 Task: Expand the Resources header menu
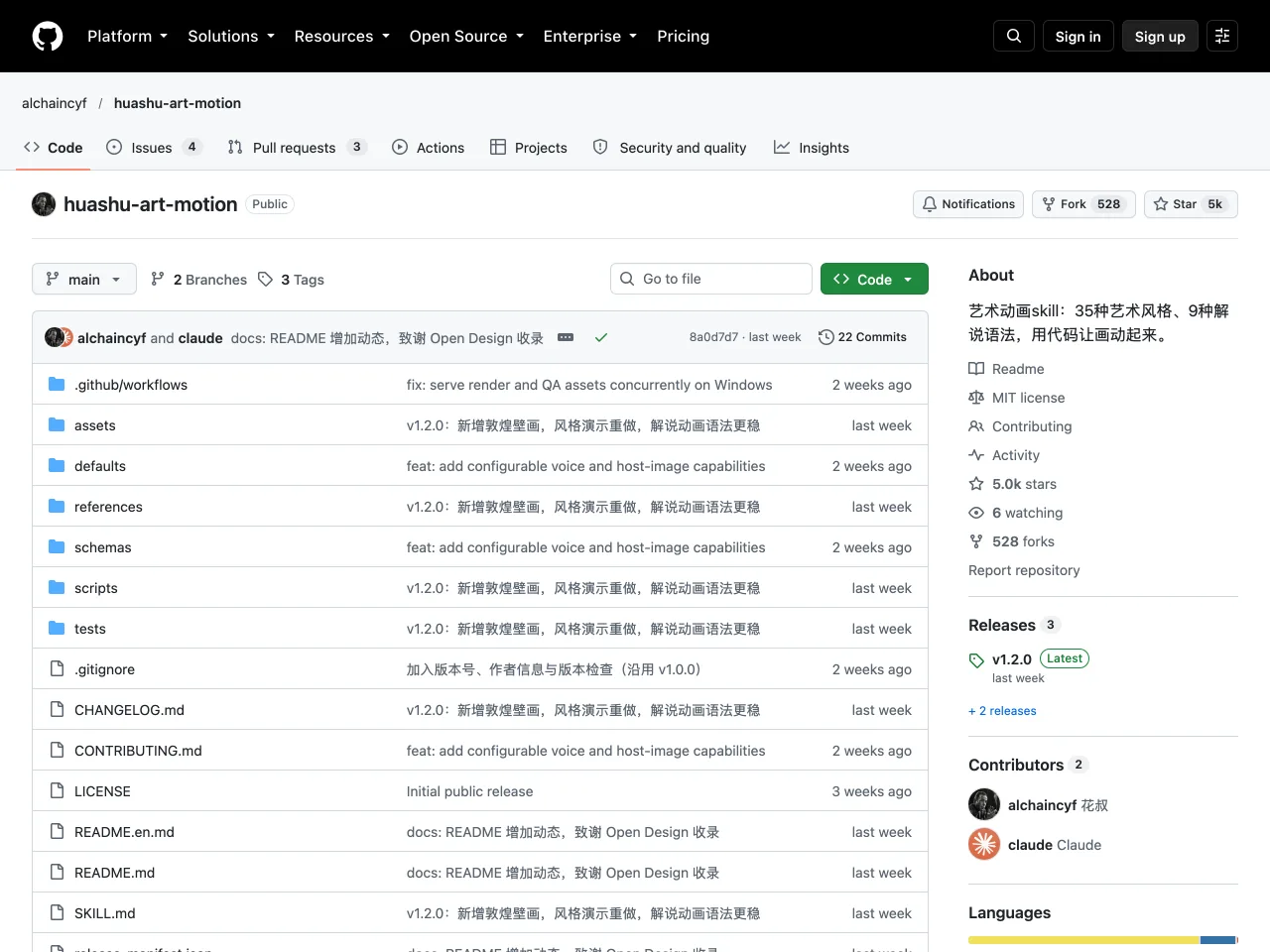pyautogui.click(x=342, y=36)
